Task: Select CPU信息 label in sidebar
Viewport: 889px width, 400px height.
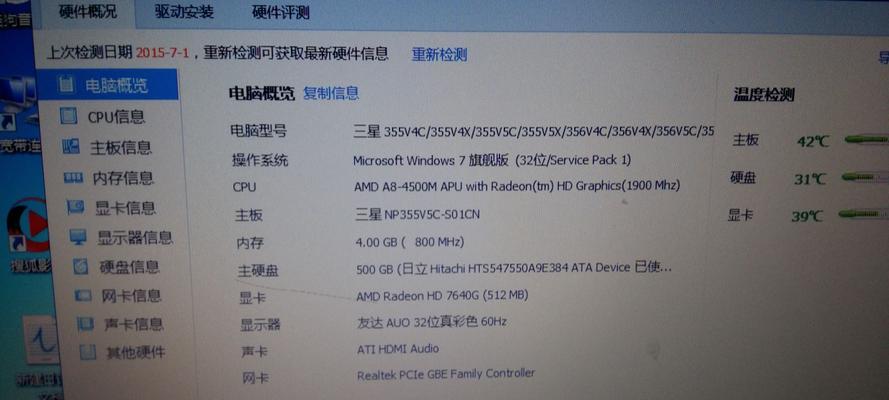Action: [x=116, y=117]
